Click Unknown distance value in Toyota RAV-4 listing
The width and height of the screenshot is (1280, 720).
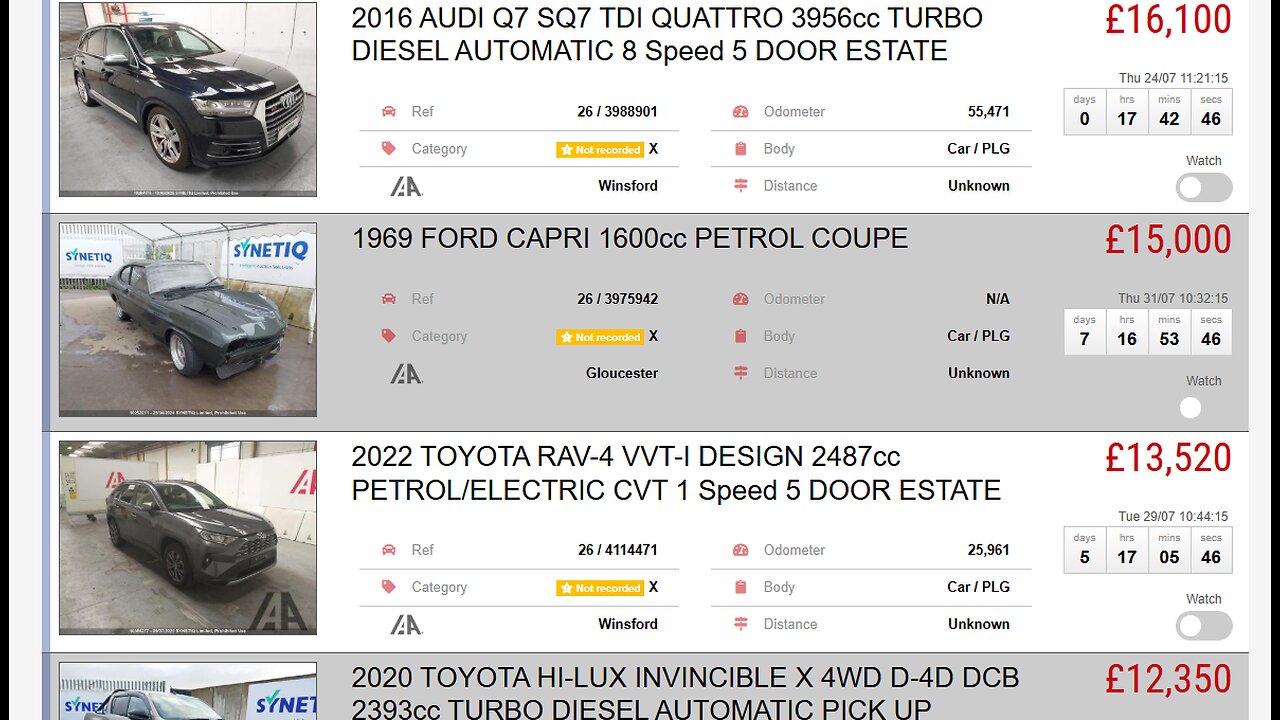tap(979, 624)
